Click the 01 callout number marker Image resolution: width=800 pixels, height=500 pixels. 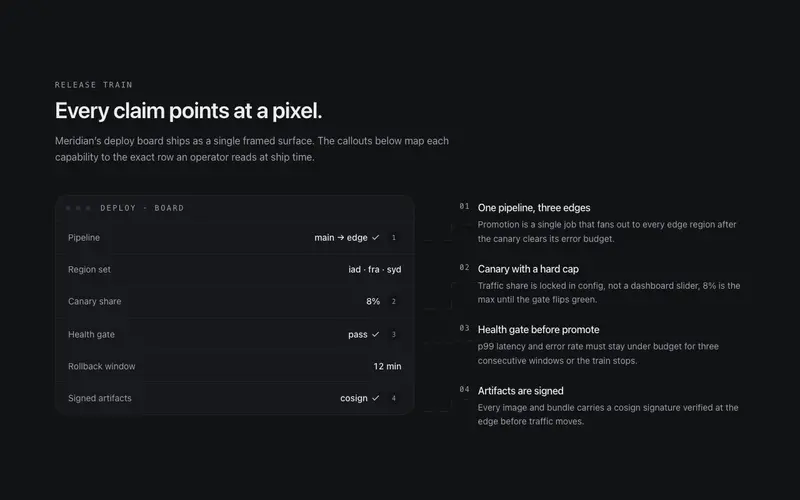[x=464, y=207]
